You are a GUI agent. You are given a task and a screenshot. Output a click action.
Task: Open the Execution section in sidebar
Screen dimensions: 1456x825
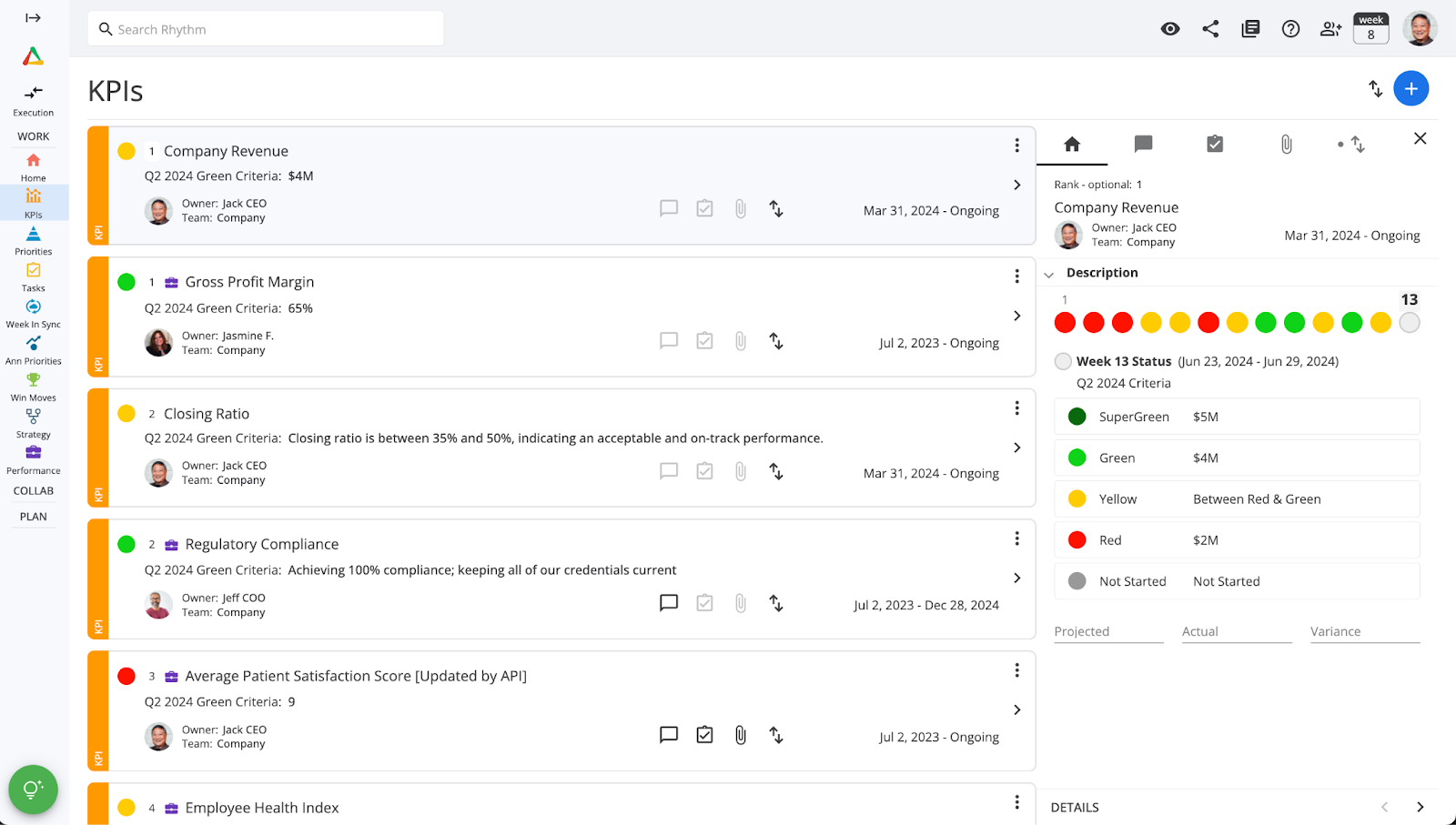coord(34,100)
